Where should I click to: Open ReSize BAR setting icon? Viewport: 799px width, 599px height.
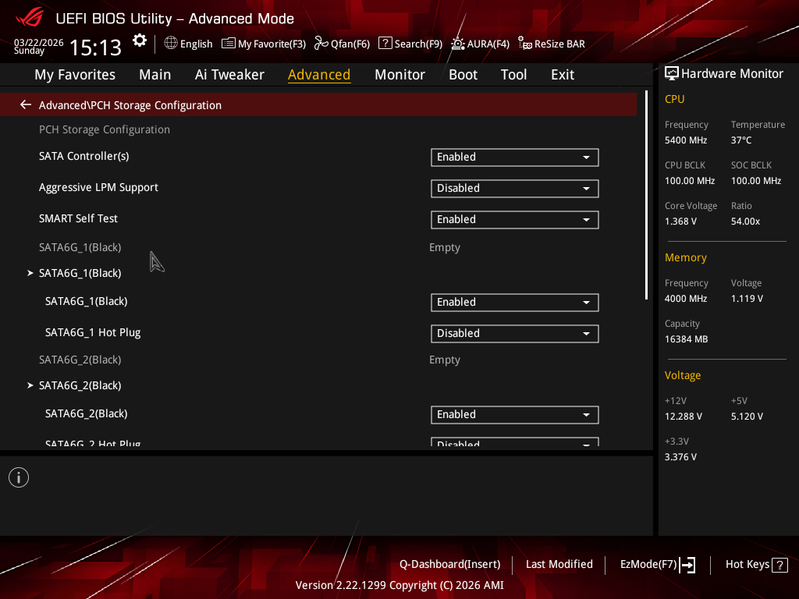click(525, 43)
